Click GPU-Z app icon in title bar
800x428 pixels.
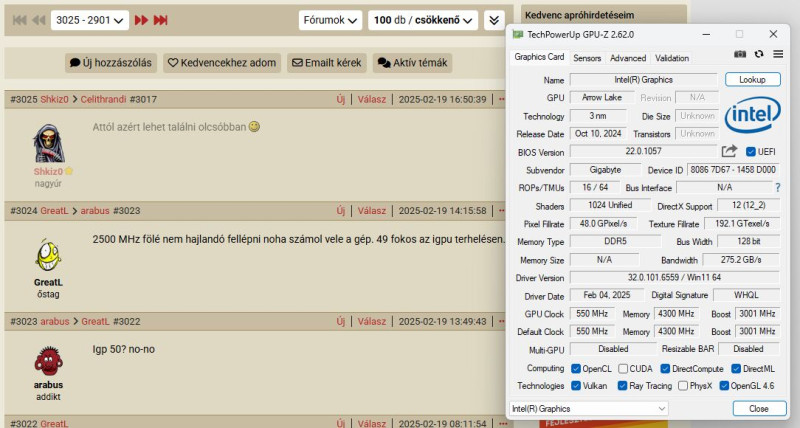[x=518, y=35]
